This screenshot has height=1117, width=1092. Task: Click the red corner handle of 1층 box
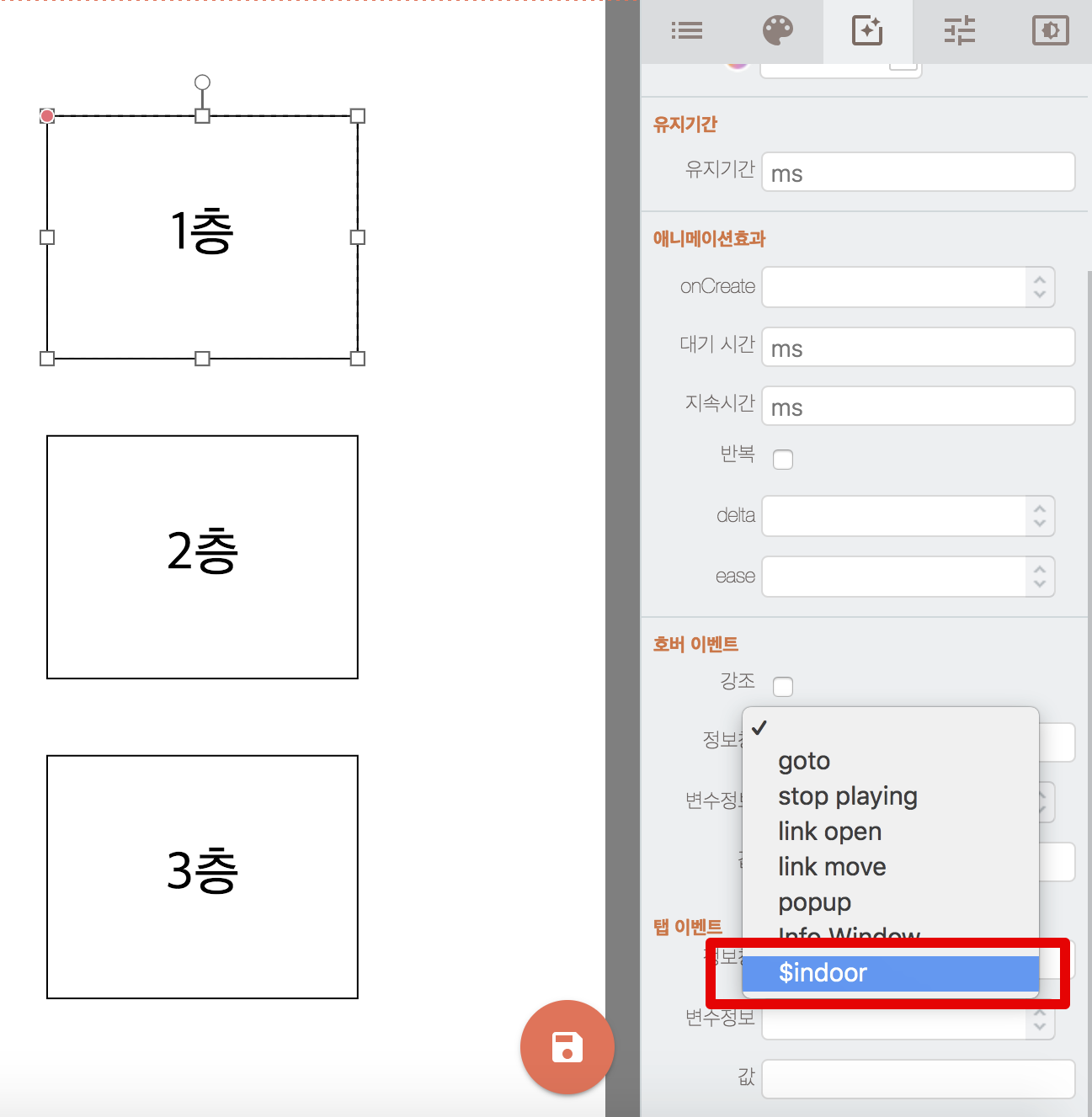47,116
